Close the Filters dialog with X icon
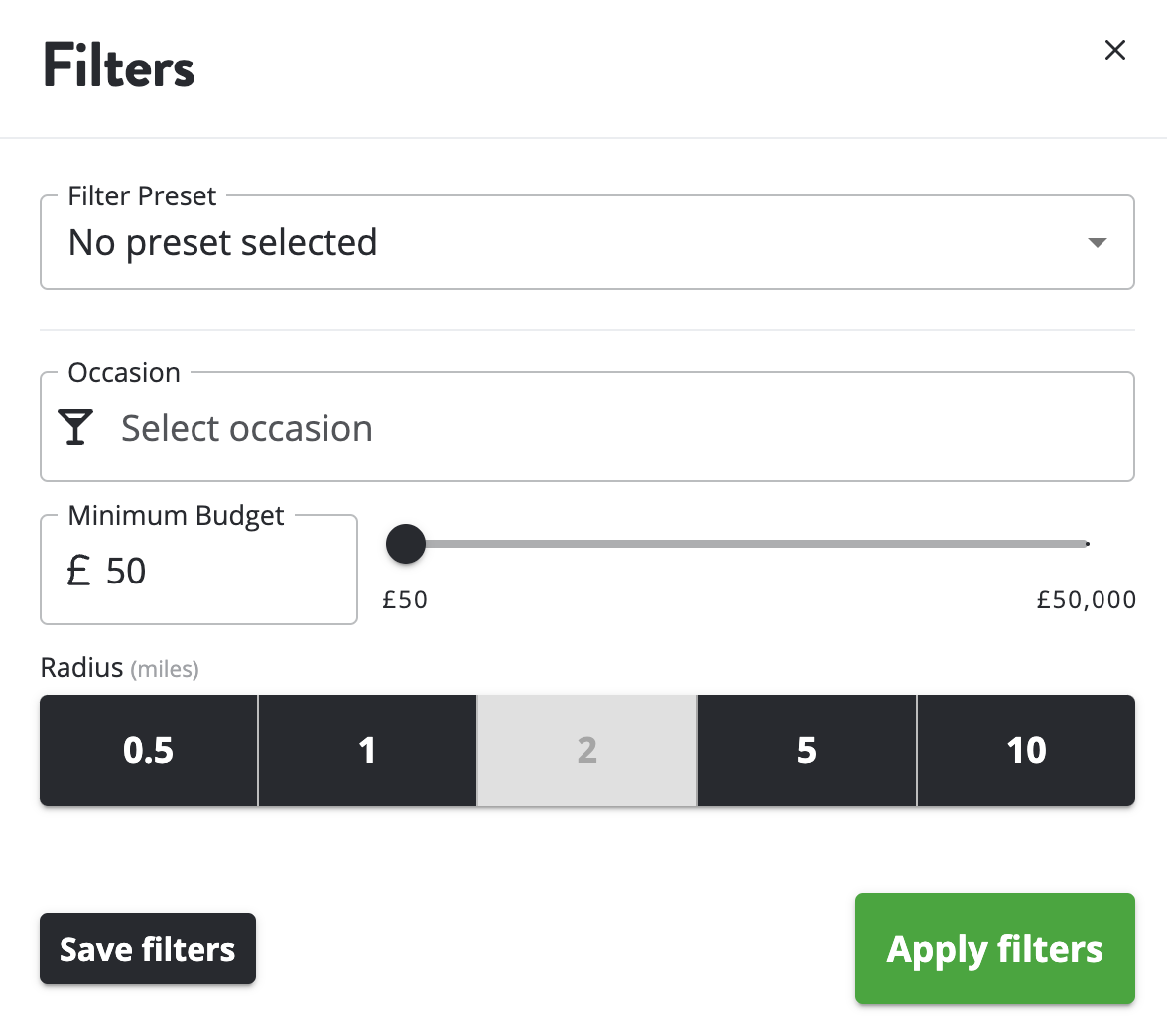 tap(1115, 50)
